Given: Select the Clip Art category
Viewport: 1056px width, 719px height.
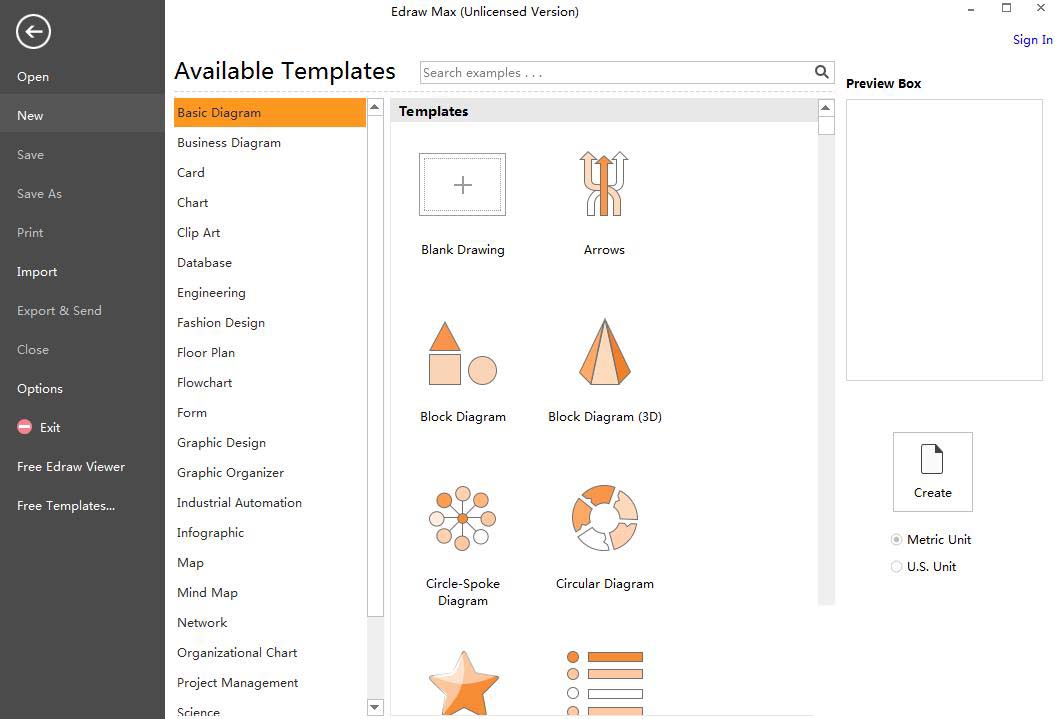Looking at the screenshot, I should coord(199,232).
